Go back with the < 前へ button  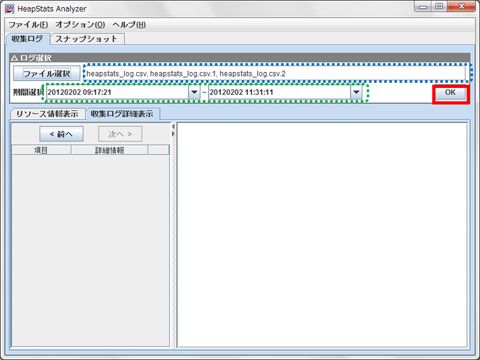(x=61, y=134)
